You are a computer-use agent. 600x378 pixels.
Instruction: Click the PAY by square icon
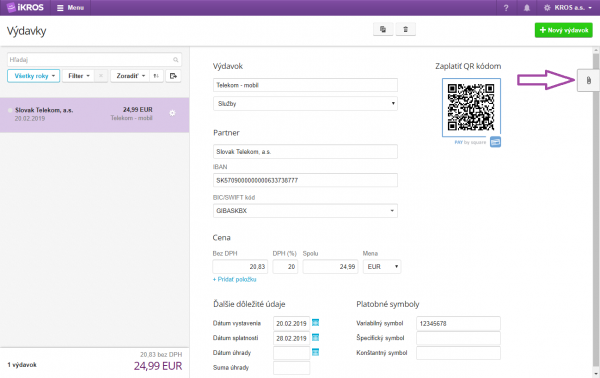coord(495,142)
